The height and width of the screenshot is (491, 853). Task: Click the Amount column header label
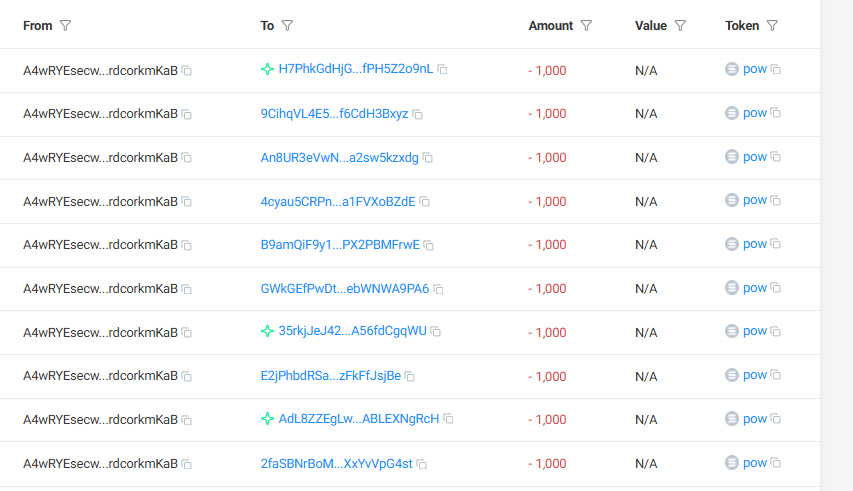tap(551, 26)
